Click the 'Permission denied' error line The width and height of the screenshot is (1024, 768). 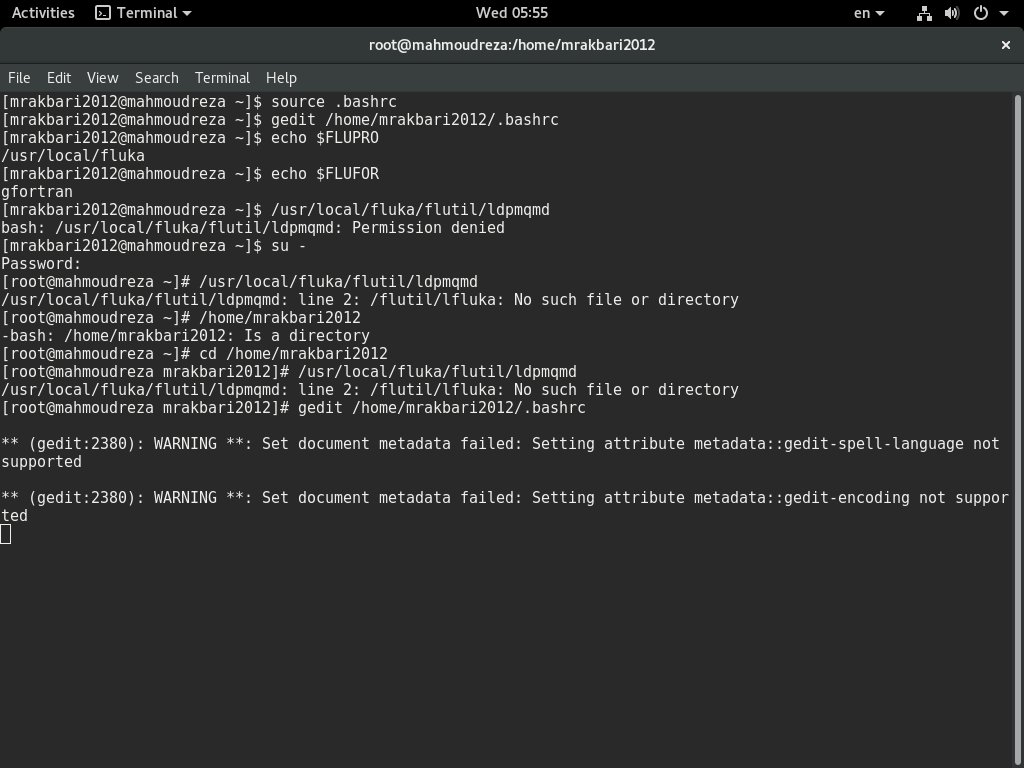tap(253, 228)
